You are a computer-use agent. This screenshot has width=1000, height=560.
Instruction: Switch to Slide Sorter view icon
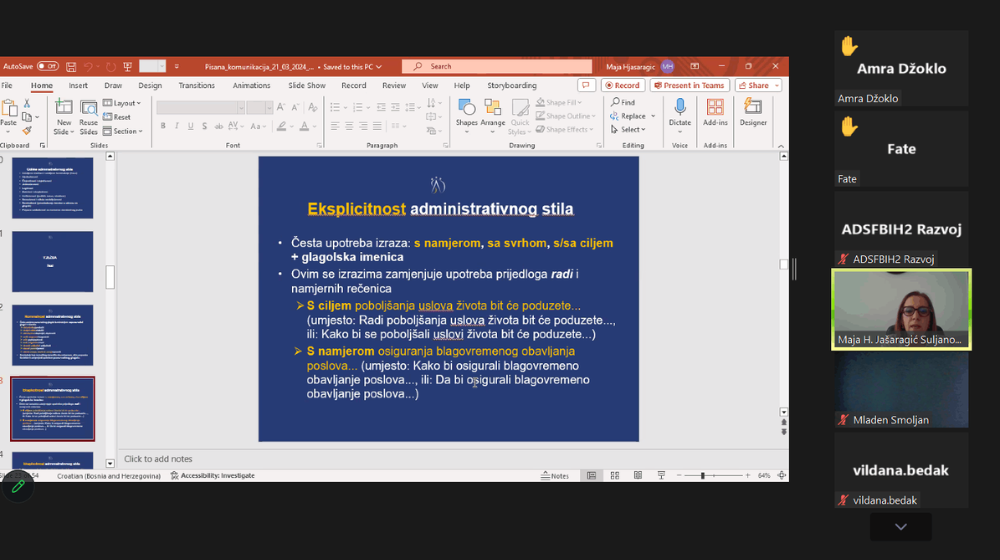(x=615, y=476)
